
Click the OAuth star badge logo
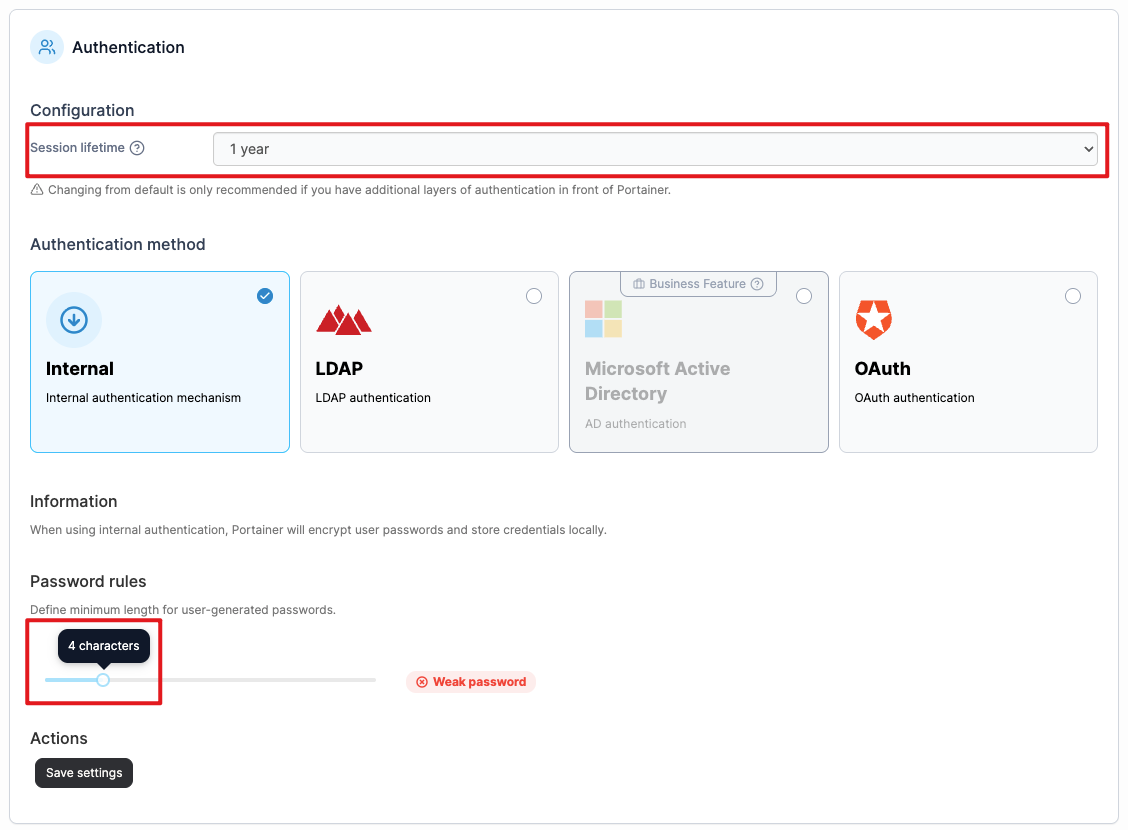tap(873, 320)
